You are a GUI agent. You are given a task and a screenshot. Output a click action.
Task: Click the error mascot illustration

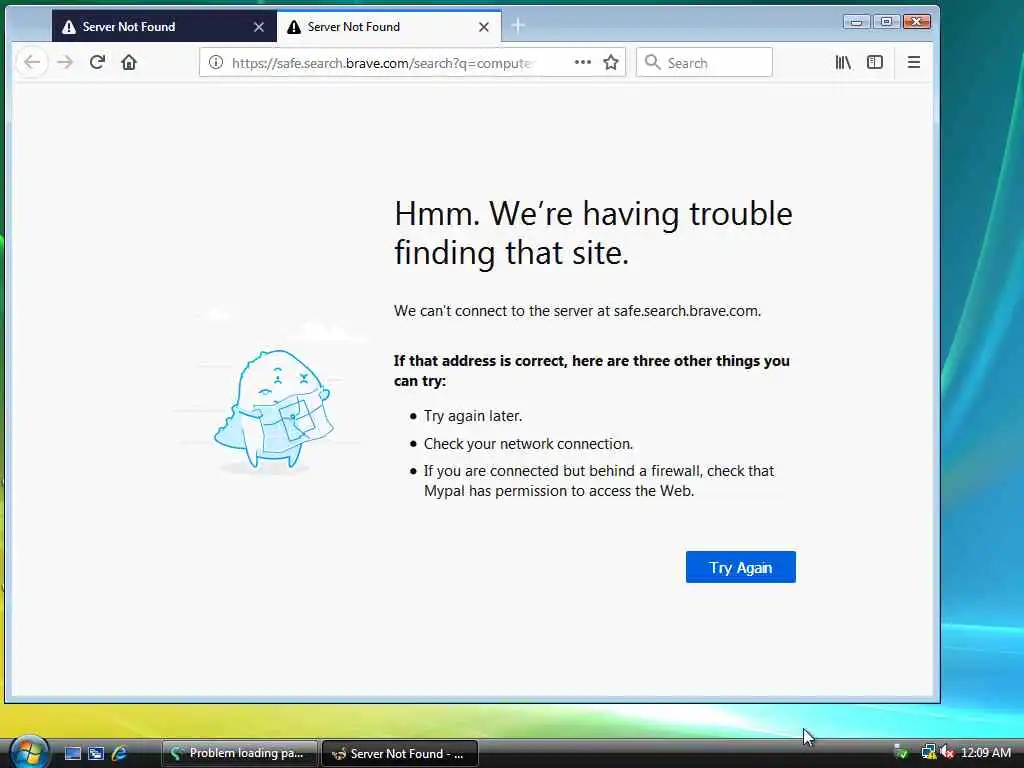(273, 411)
